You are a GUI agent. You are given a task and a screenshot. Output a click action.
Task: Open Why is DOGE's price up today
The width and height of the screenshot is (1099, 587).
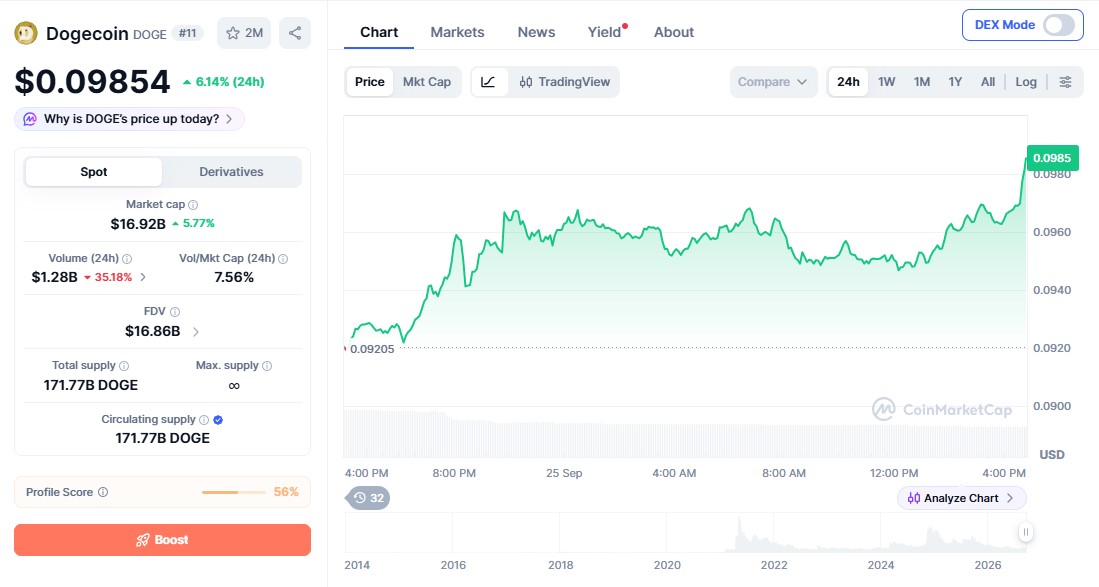[x=130, y=119]
